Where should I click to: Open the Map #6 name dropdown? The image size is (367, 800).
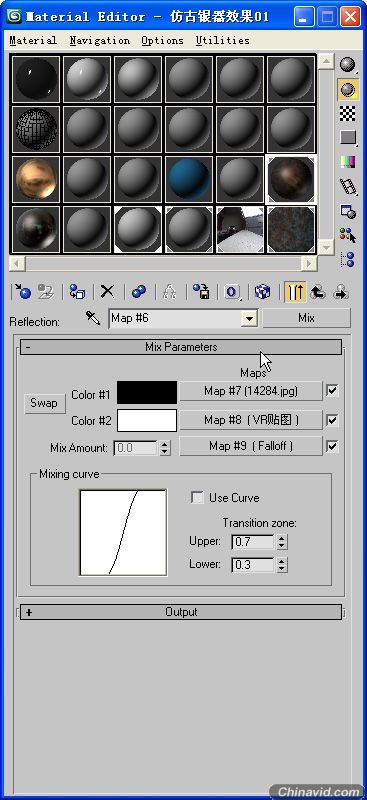[249, 319]
